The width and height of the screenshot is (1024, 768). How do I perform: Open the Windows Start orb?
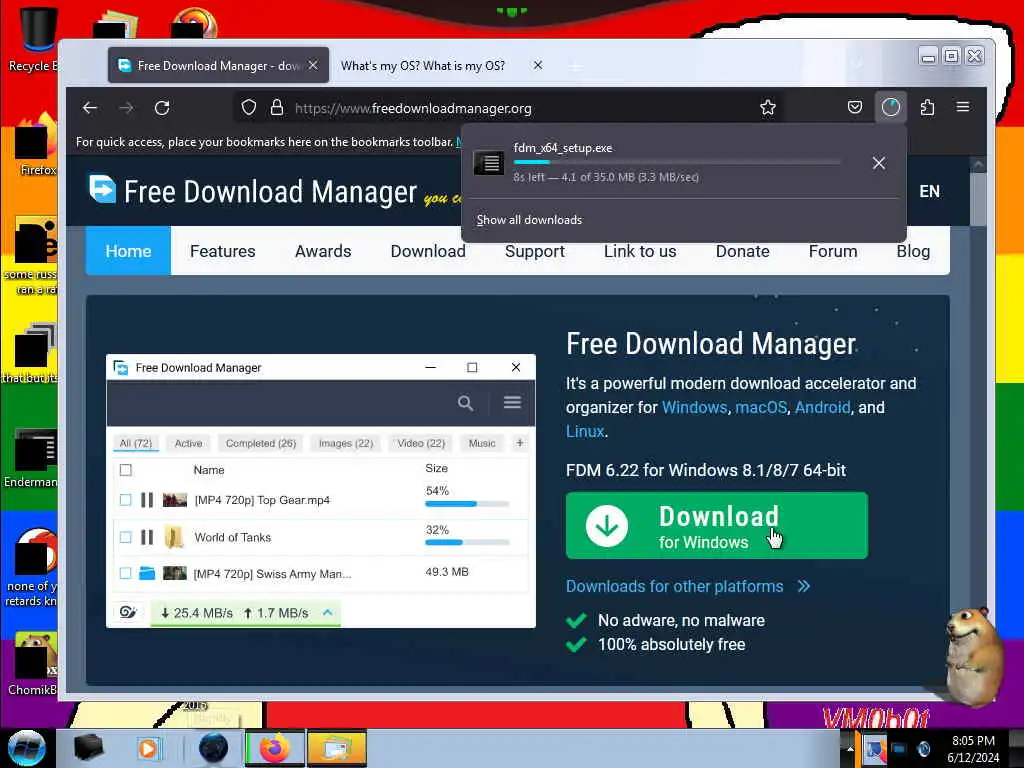click(26, 748)
